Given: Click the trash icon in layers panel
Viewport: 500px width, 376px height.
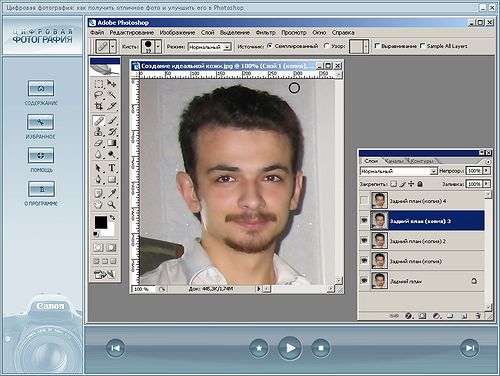Looking at the screenshot, I should (478, 315).
